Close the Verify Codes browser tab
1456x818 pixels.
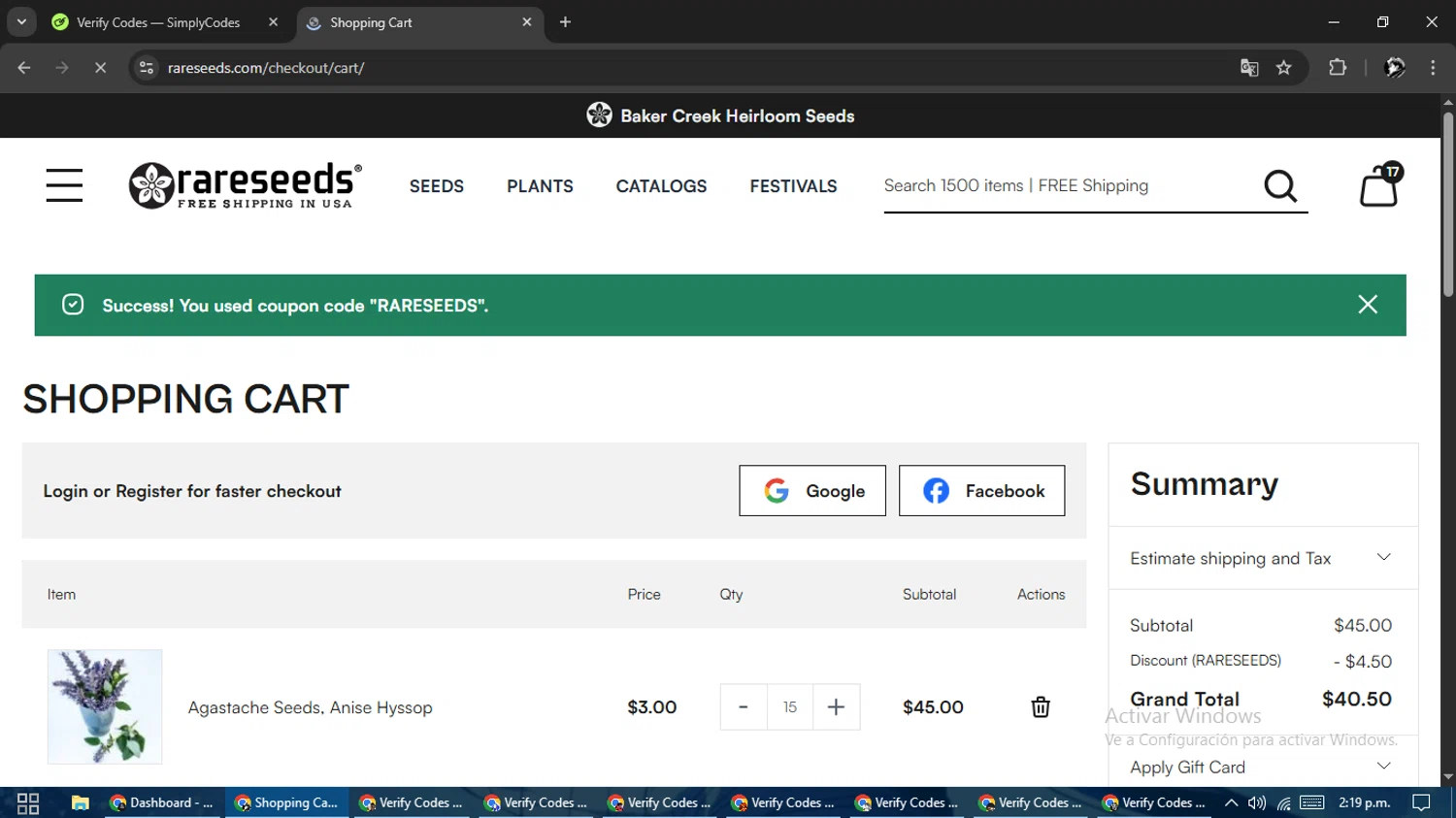point(273,22)
